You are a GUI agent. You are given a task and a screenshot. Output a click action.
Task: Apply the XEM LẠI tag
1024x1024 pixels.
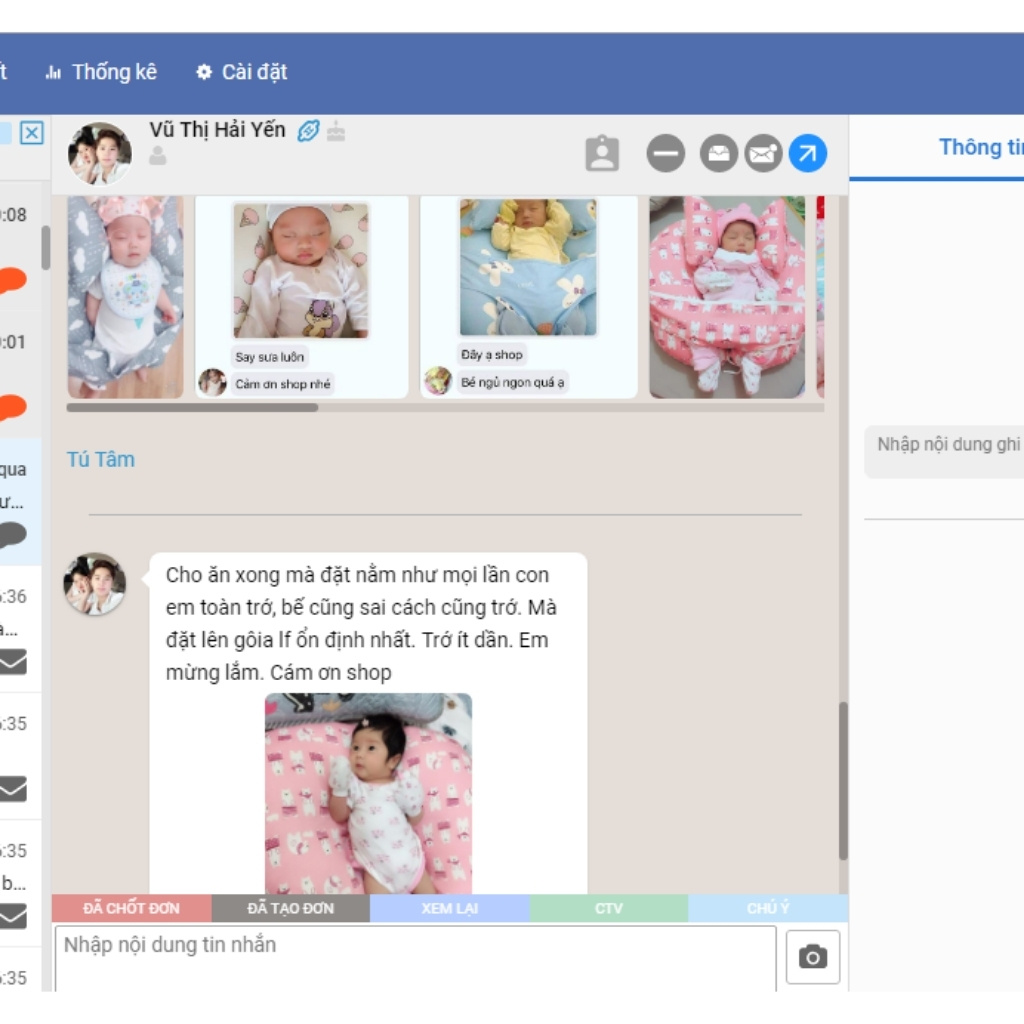[450, 908]
